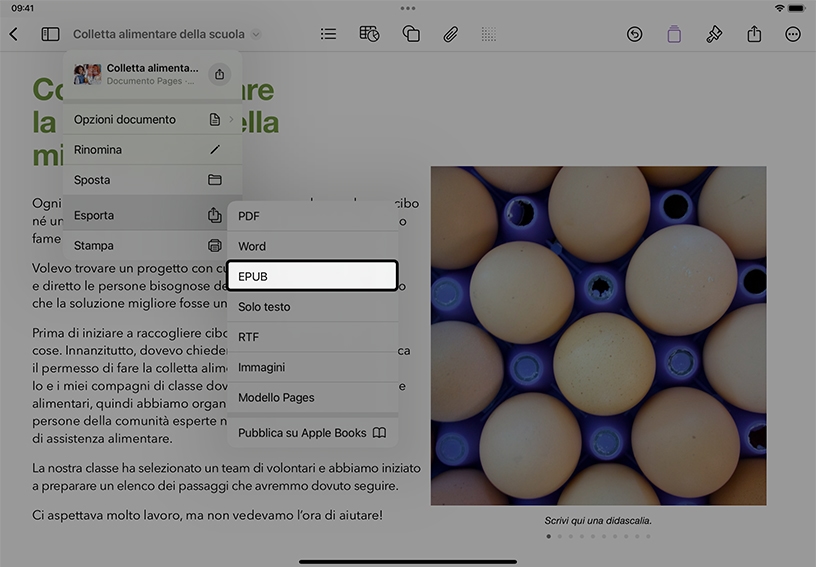Expand the chevron next to Opzioni documento
Screen dimensions: 816x567
(231, 120)
